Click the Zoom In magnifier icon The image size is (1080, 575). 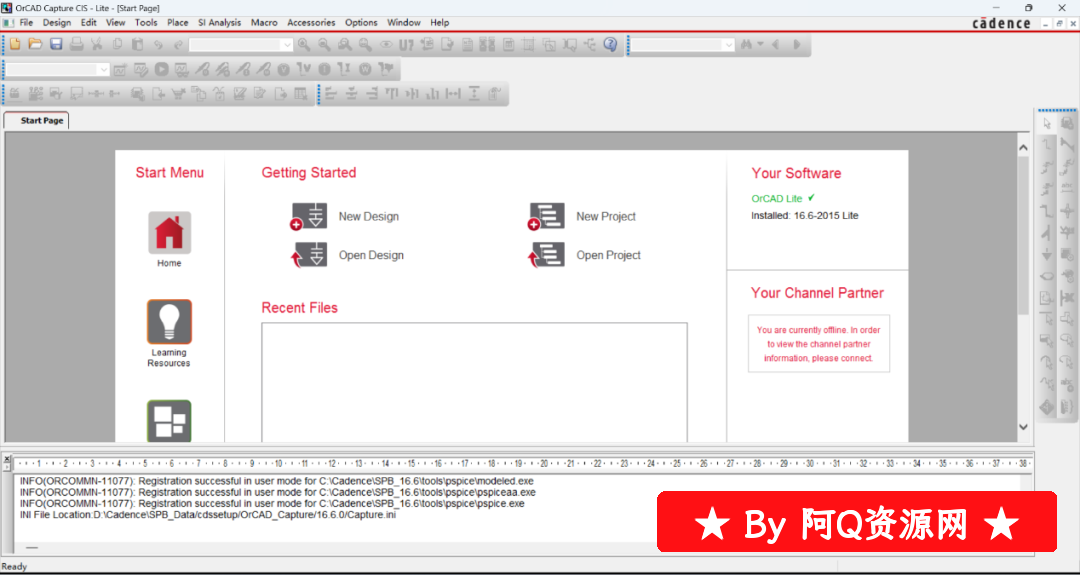[304, 45]
